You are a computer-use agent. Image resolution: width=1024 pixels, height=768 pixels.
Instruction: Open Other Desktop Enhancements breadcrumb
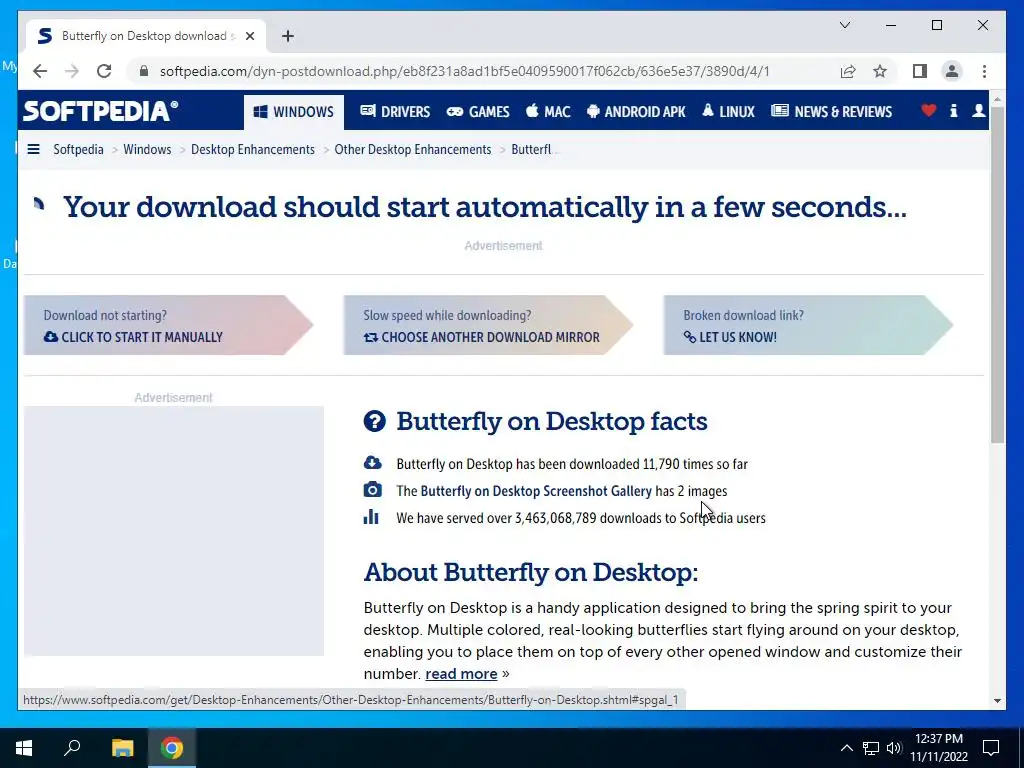413,150
